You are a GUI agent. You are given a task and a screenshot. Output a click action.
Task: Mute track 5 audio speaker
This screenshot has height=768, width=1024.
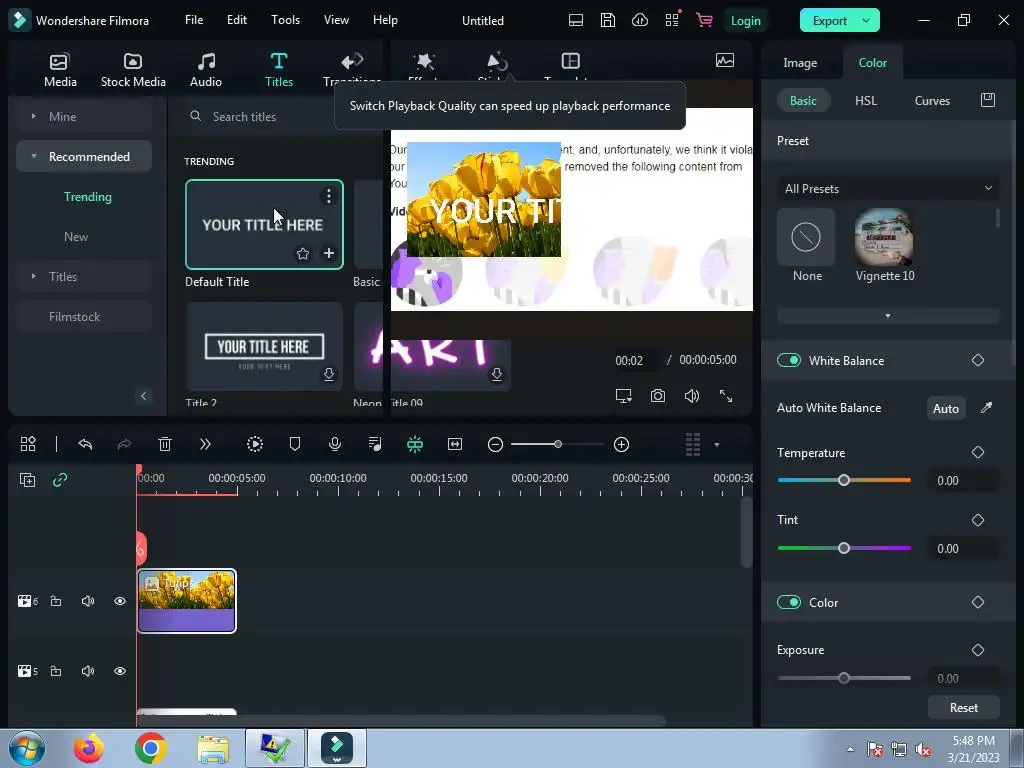(88, 671)
